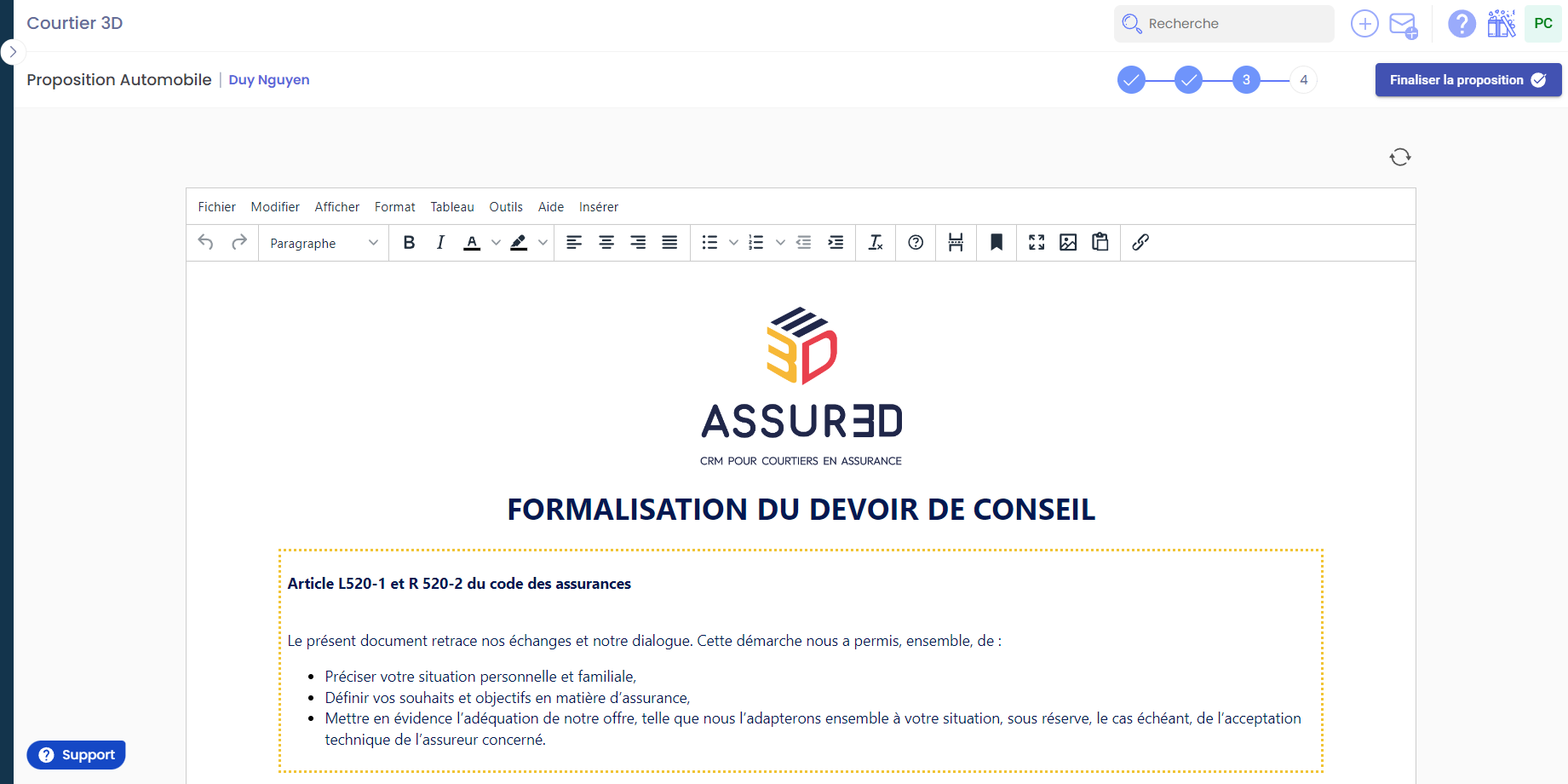1568x784 pixels.
Task: Toggle italic formatting
Action: [x=440, y=243]
